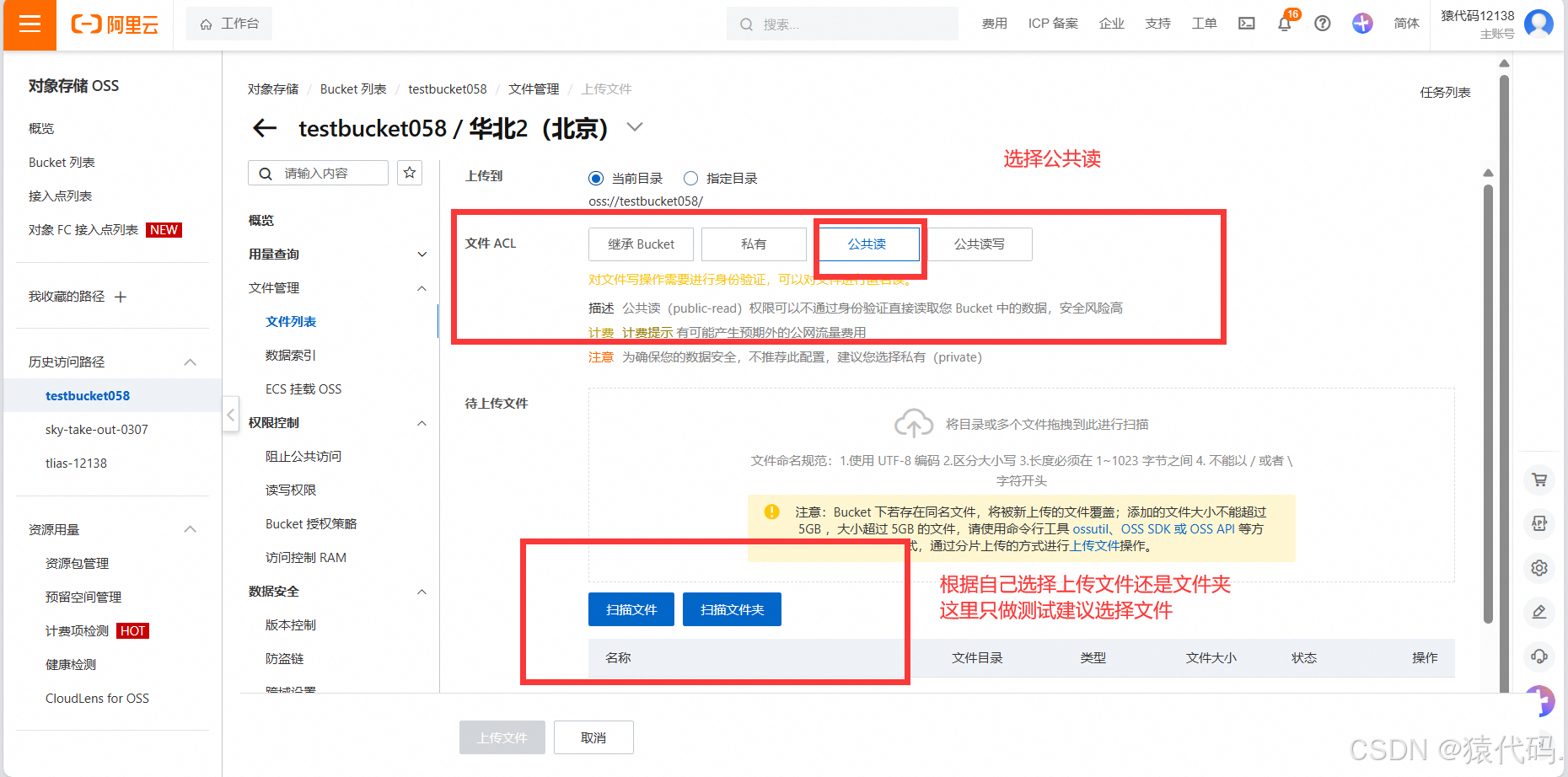Go to the 工作台 workbench

[229, 24]
